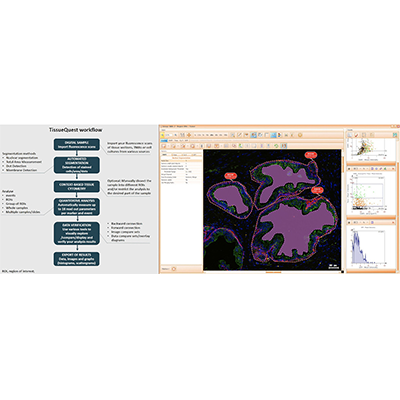This screenshot has height=400, width=400.
Task: Click the orange run button below settings
Action: click(173, 269)
